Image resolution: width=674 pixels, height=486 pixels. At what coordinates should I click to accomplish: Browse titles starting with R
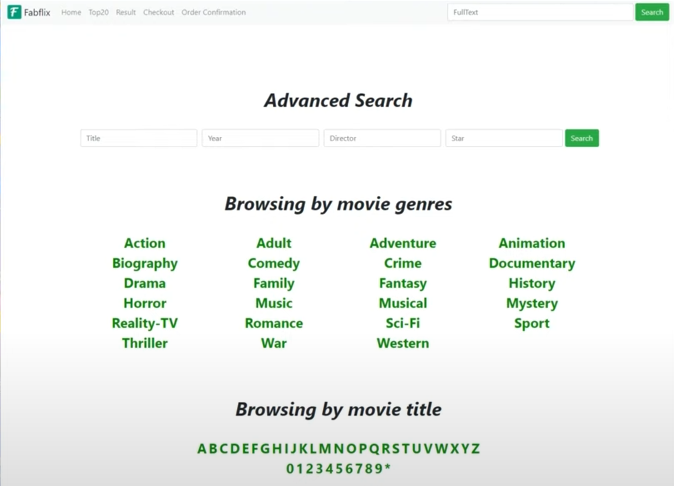[386, 449]
